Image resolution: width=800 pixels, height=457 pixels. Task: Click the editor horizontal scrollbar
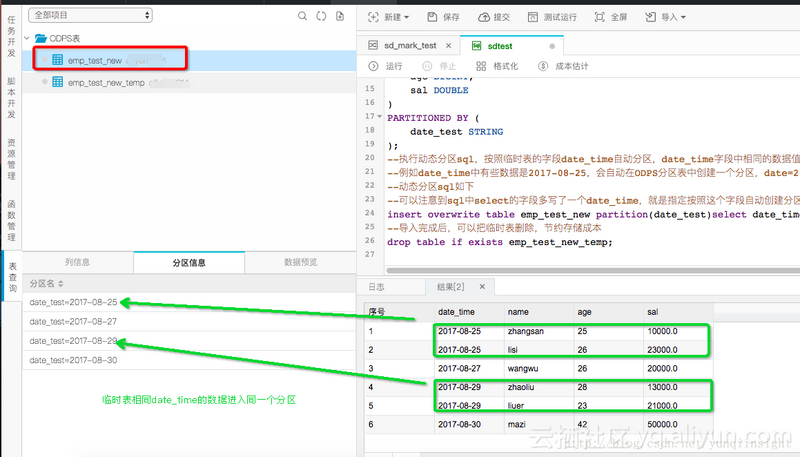(593, 270)
